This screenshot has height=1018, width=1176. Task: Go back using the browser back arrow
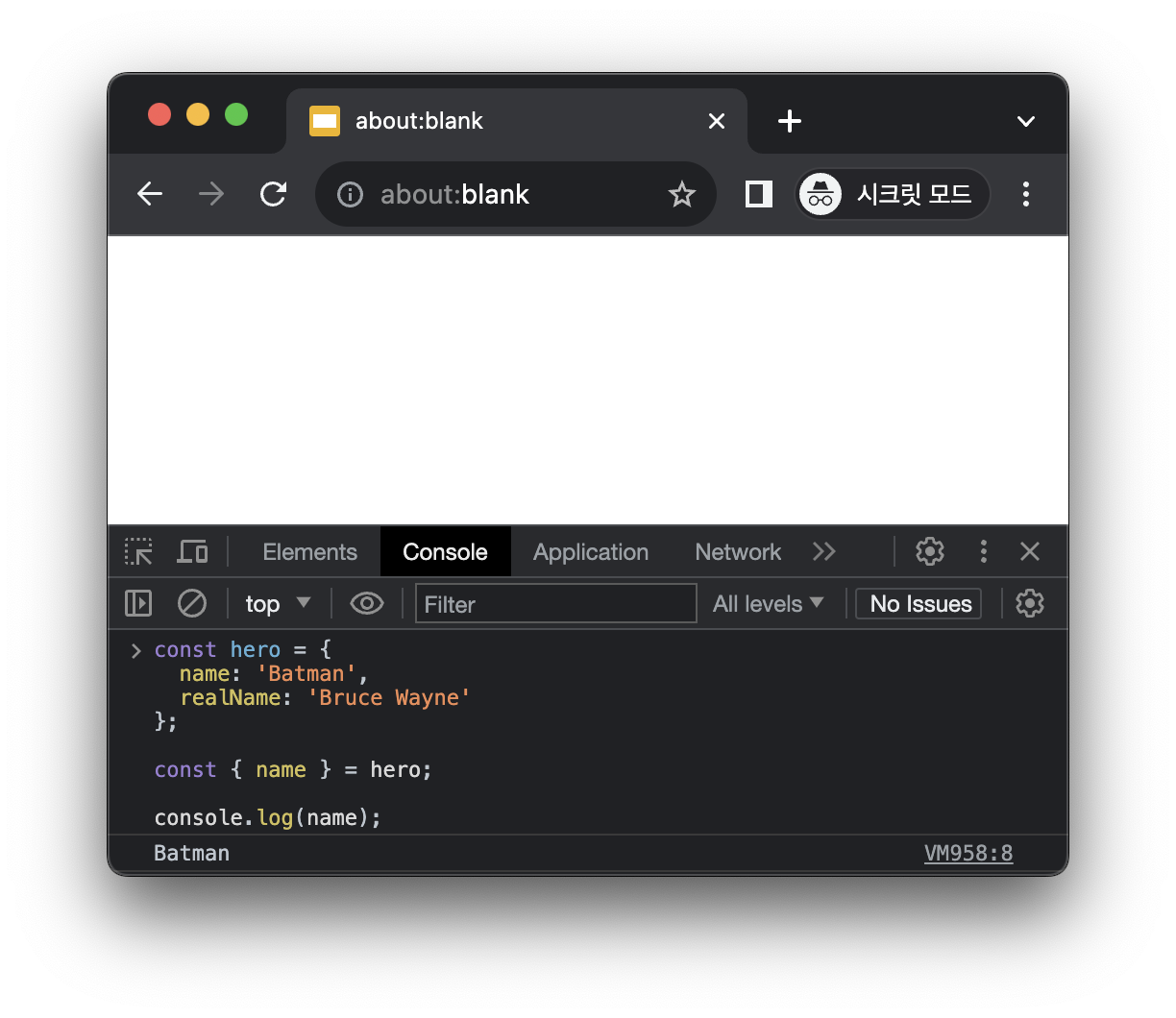click(x=150, y=194)
